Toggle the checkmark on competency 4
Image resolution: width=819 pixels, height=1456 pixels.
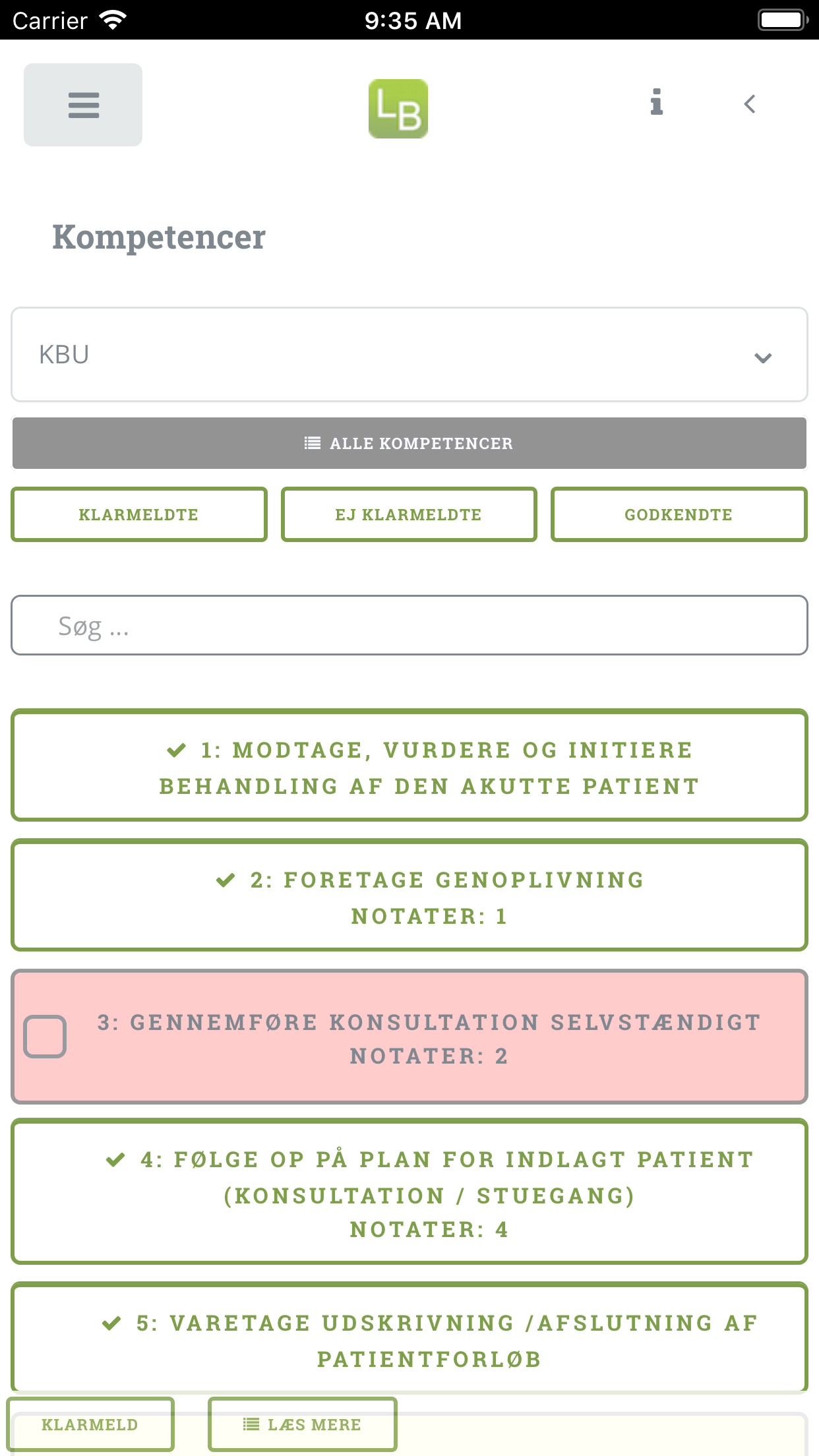click(117, 1159)
